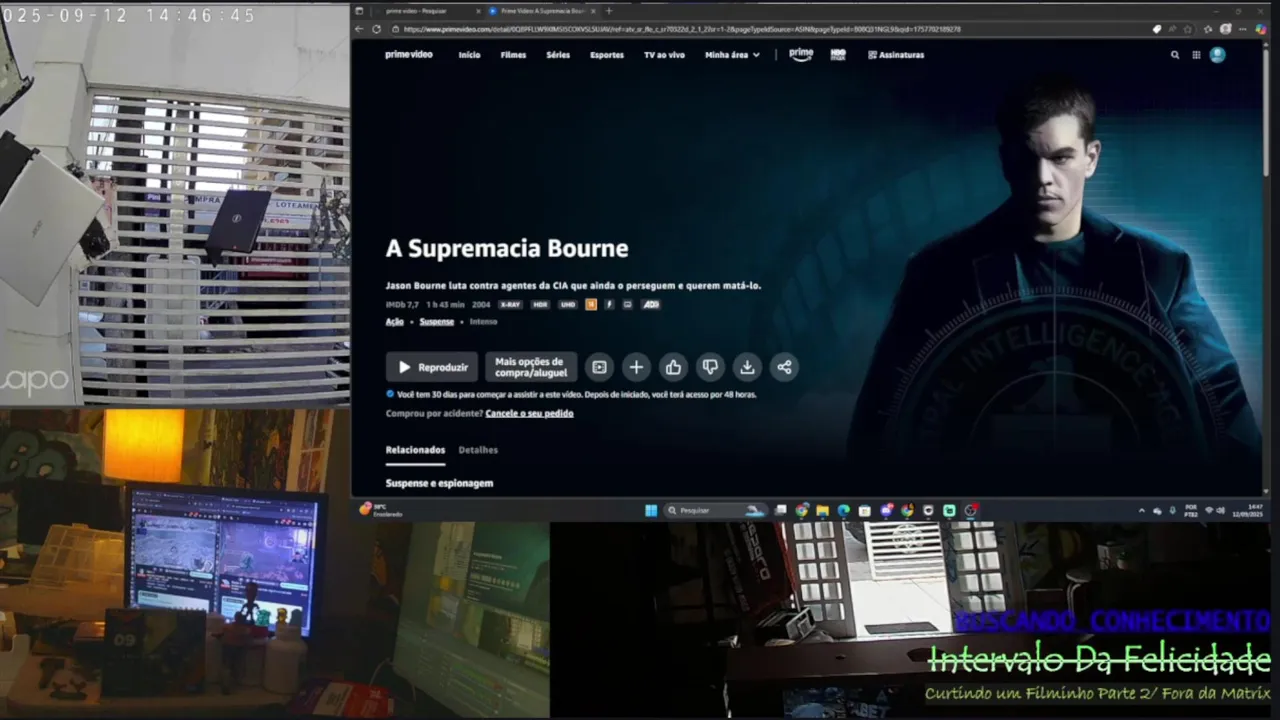Open Assinaturas in the header
Image resolution: width=1280 pixels, height=720 pixels.
[x=896, y=55]
